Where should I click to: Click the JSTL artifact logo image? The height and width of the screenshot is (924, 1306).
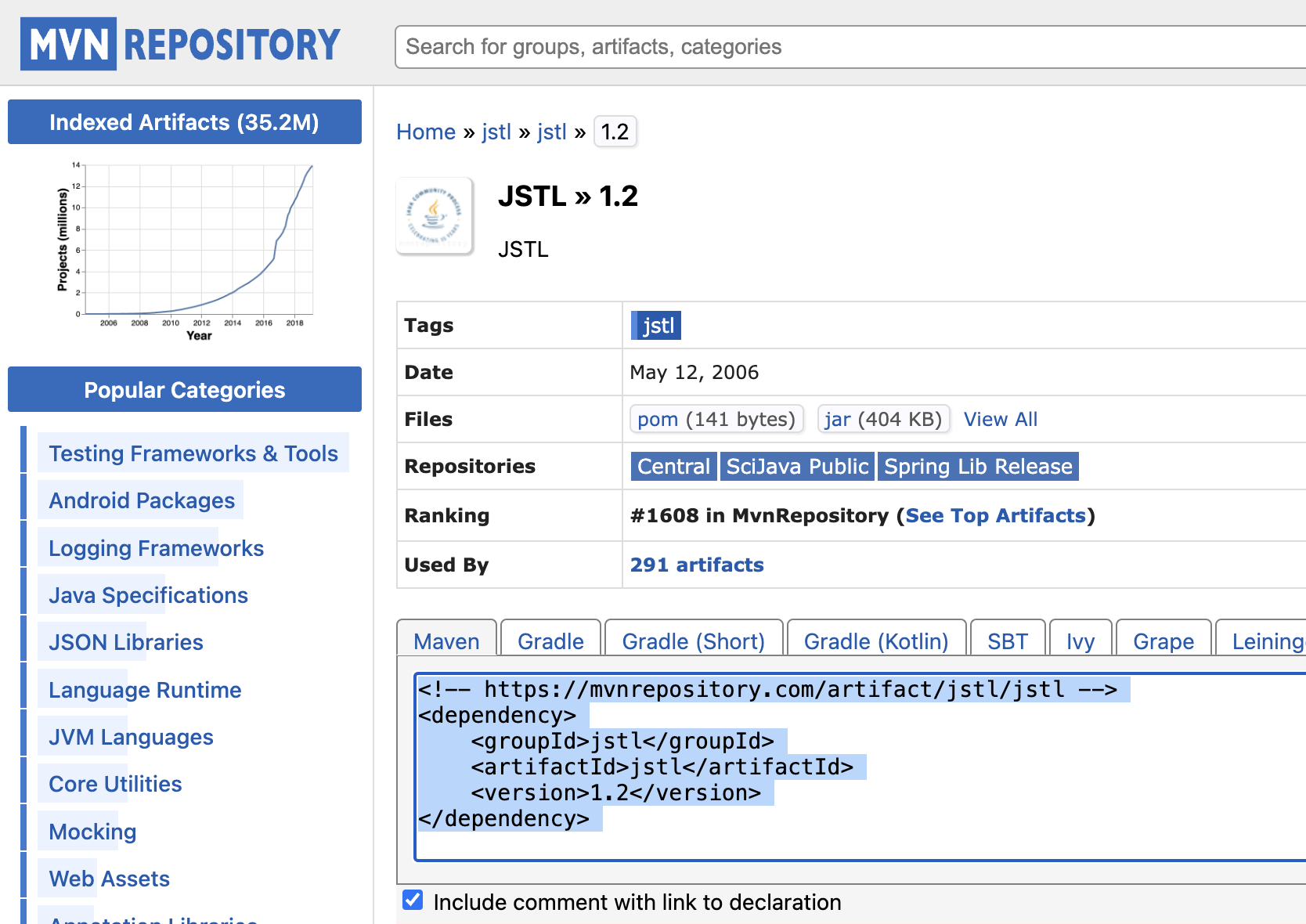coord(435,216)
